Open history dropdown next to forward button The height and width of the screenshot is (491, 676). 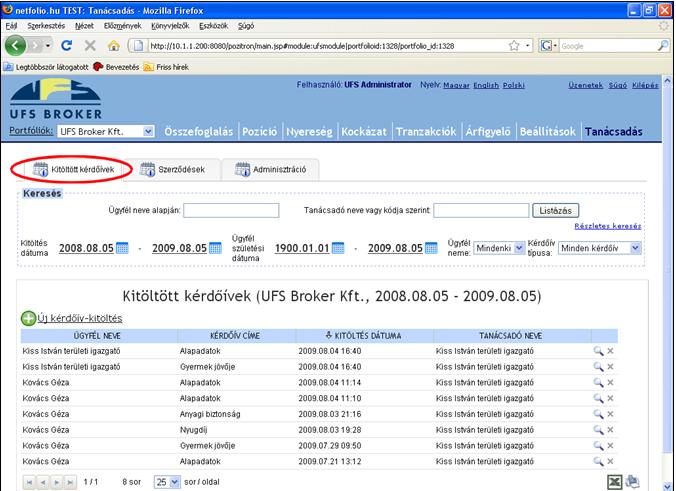pos(48,45)
